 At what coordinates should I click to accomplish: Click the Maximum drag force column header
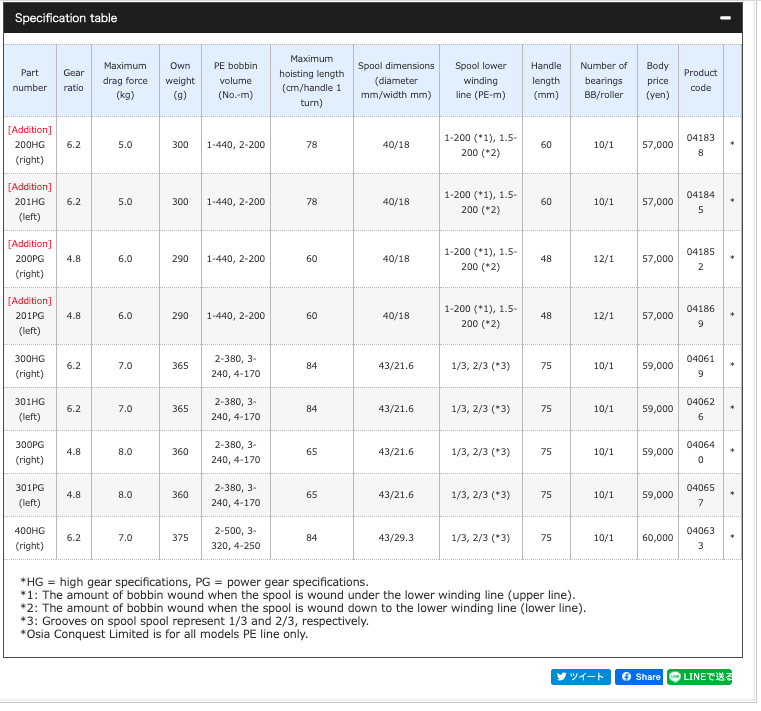pyautogui.click(x=125, y=80)
